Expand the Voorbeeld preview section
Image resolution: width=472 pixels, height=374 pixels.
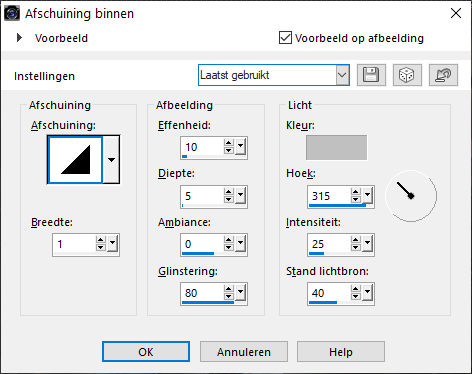click(19, 38)
